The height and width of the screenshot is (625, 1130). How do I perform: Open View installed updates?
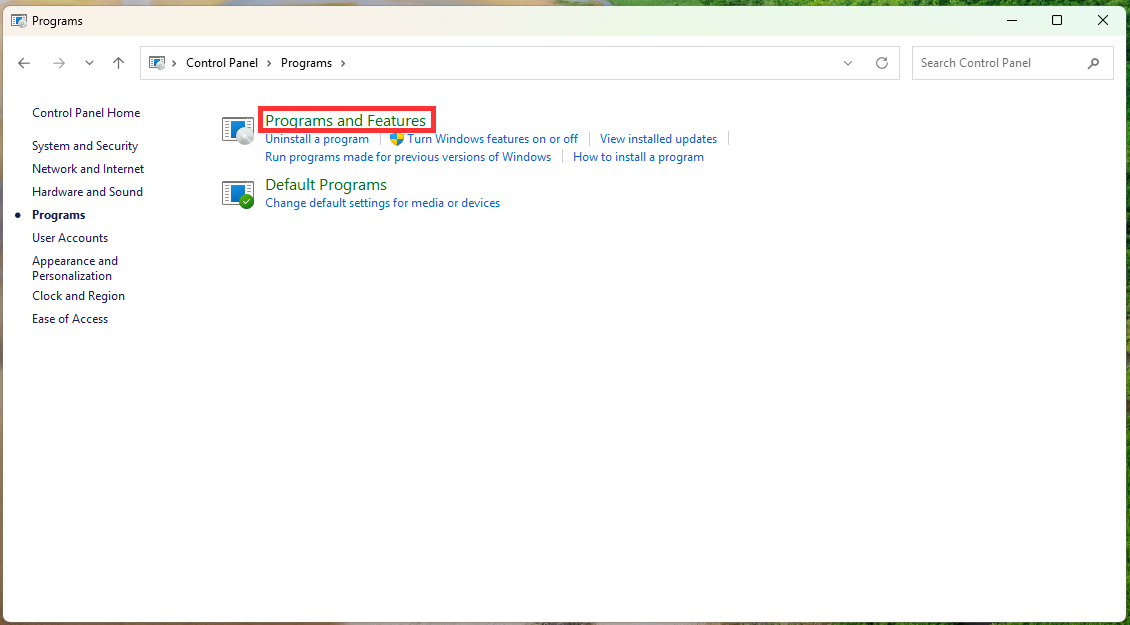659,139
